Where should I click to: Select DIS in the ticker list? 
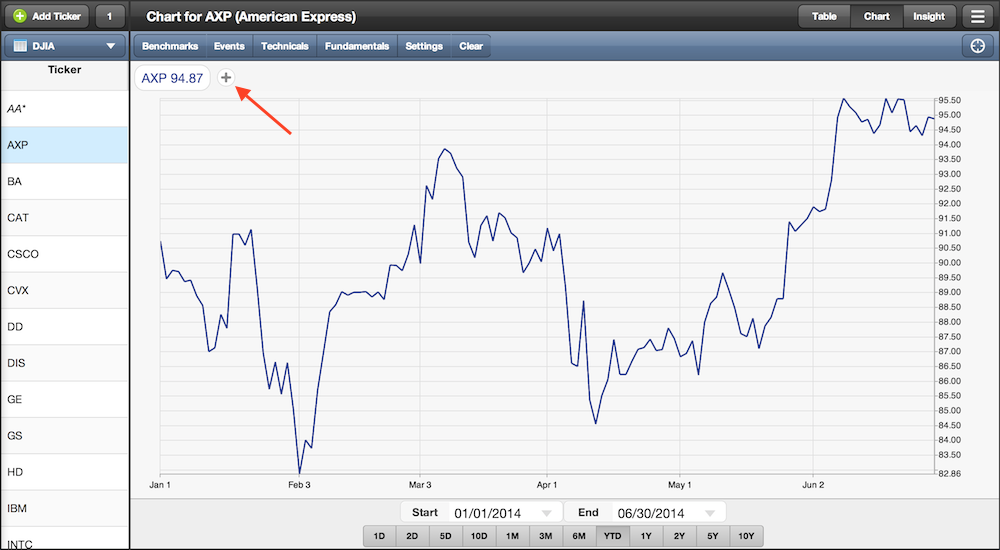pos(64,363)
